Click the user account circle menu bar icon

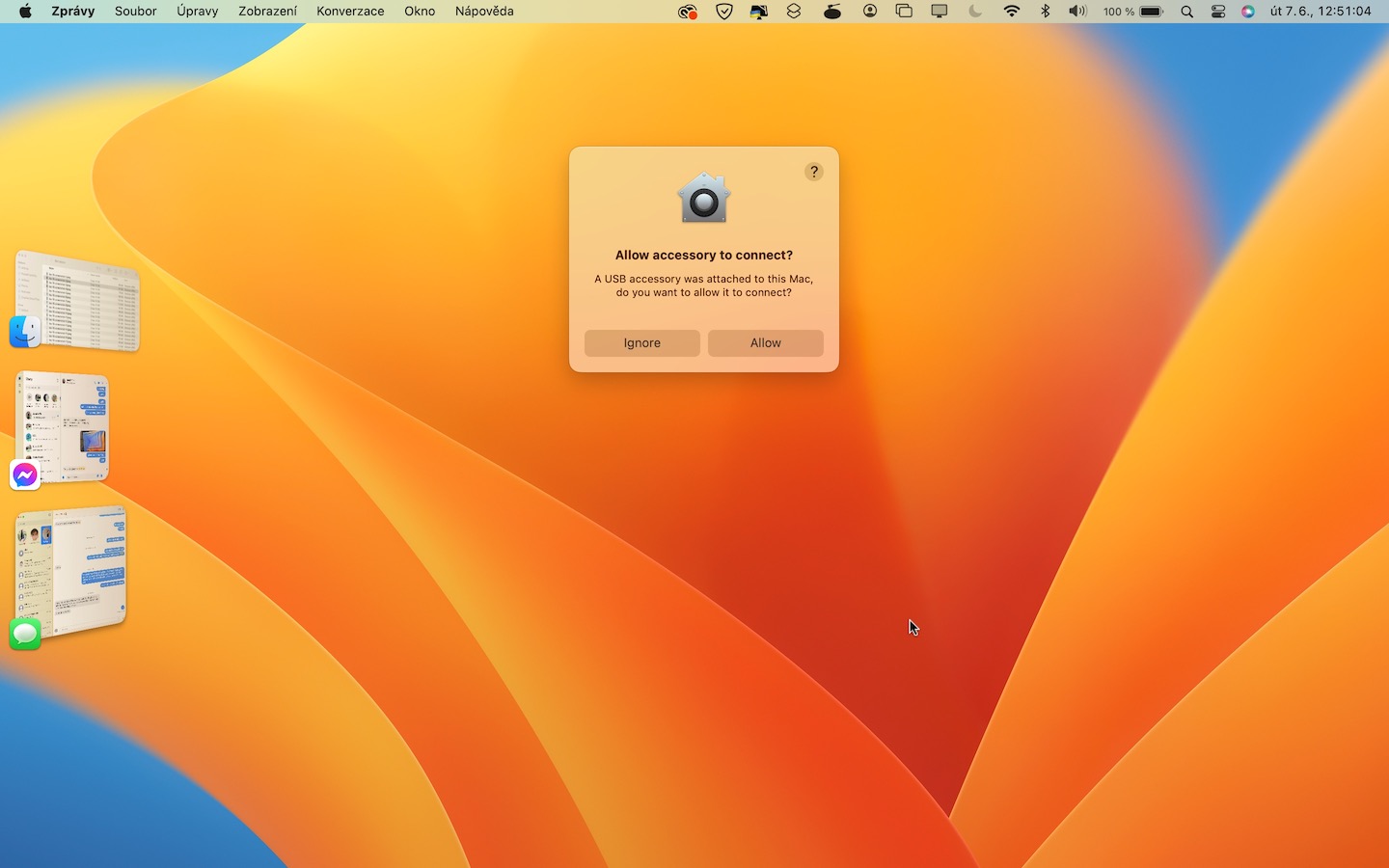pos(870,12)
